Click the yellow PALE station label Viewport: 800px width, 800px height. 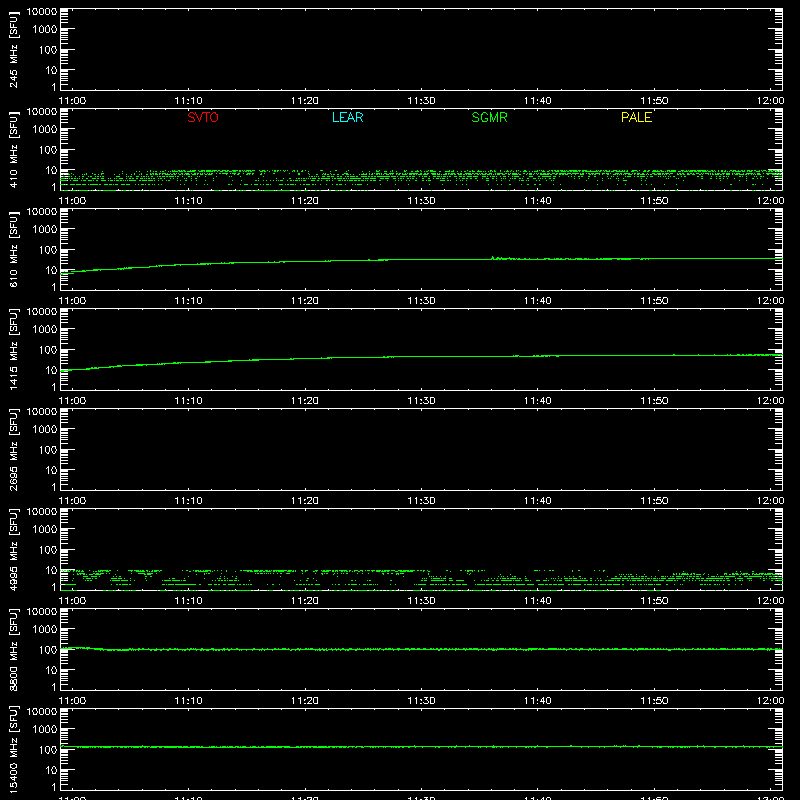[x=636, y=117]
